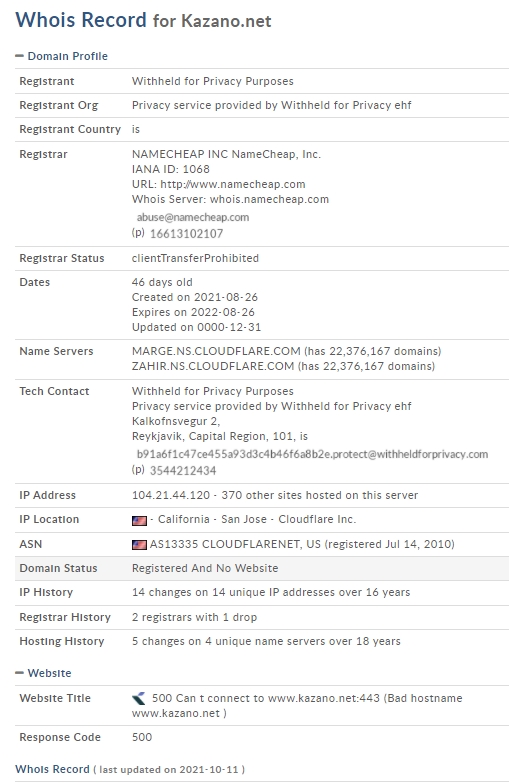Click the US flag icon beside AS13335

coord(139,545)
